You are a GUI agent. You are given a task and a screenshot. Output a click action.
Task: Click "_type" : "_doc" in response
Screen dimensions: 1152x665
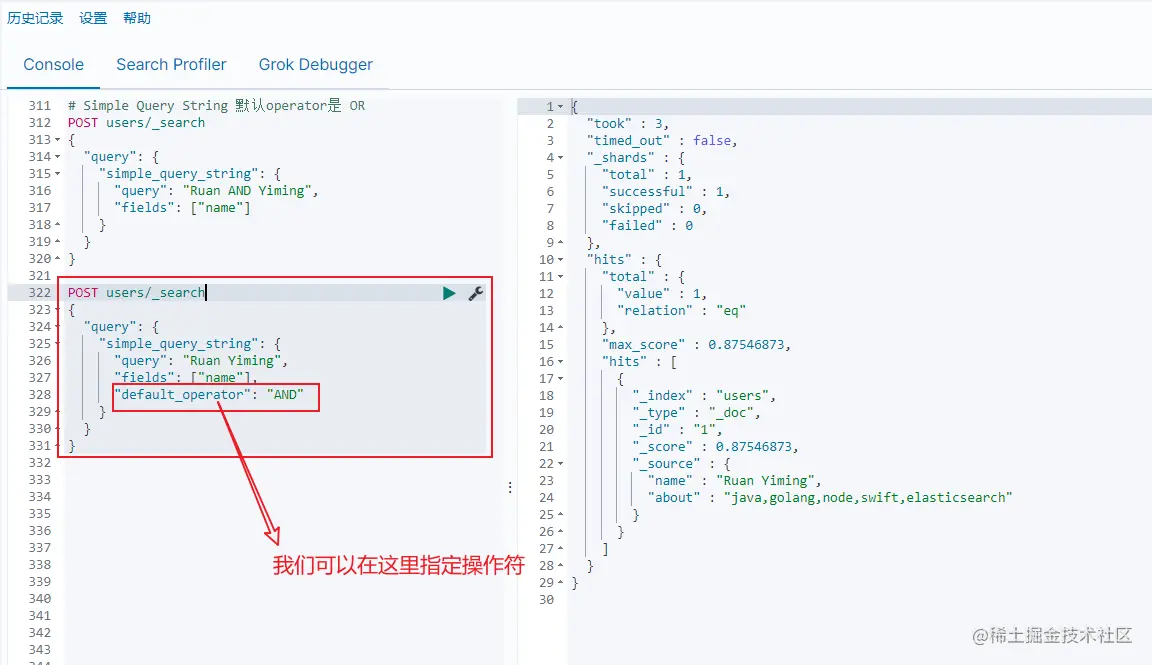tap(696, 412)
